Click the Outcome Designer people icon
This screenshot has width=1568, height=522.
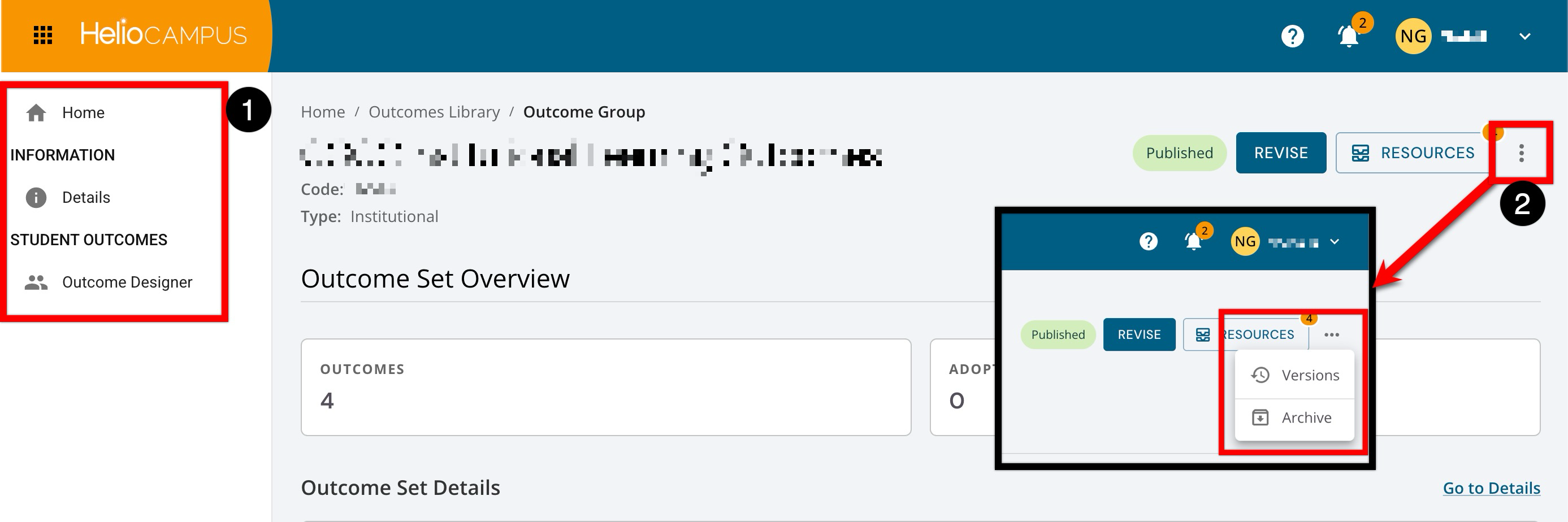pyautogui.click(x=36, y=282)
